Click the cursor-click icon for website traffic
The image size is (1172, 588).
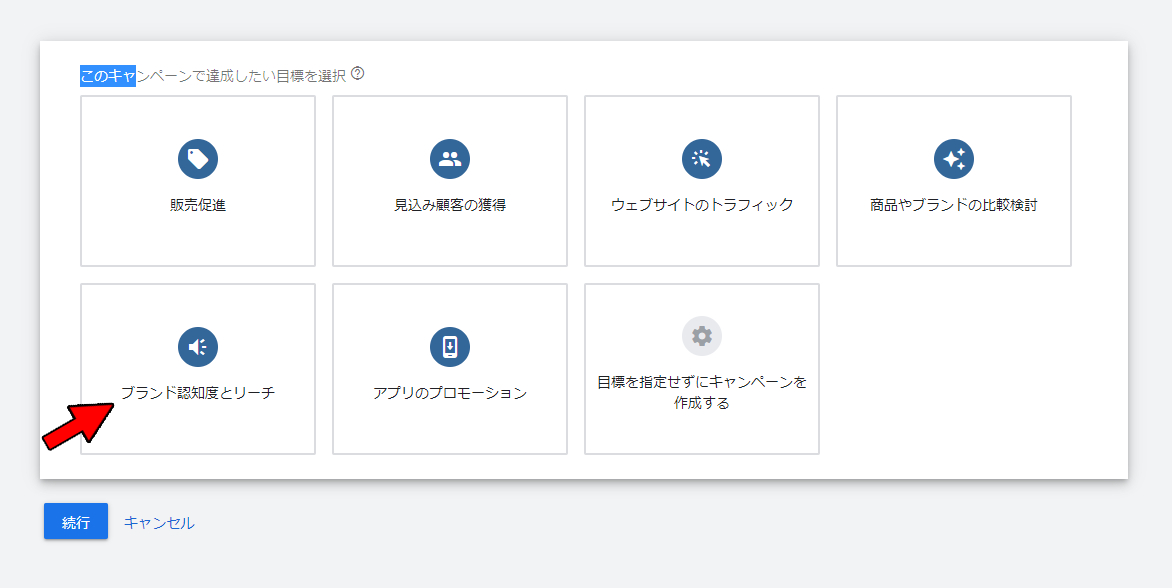click(702, 159)
